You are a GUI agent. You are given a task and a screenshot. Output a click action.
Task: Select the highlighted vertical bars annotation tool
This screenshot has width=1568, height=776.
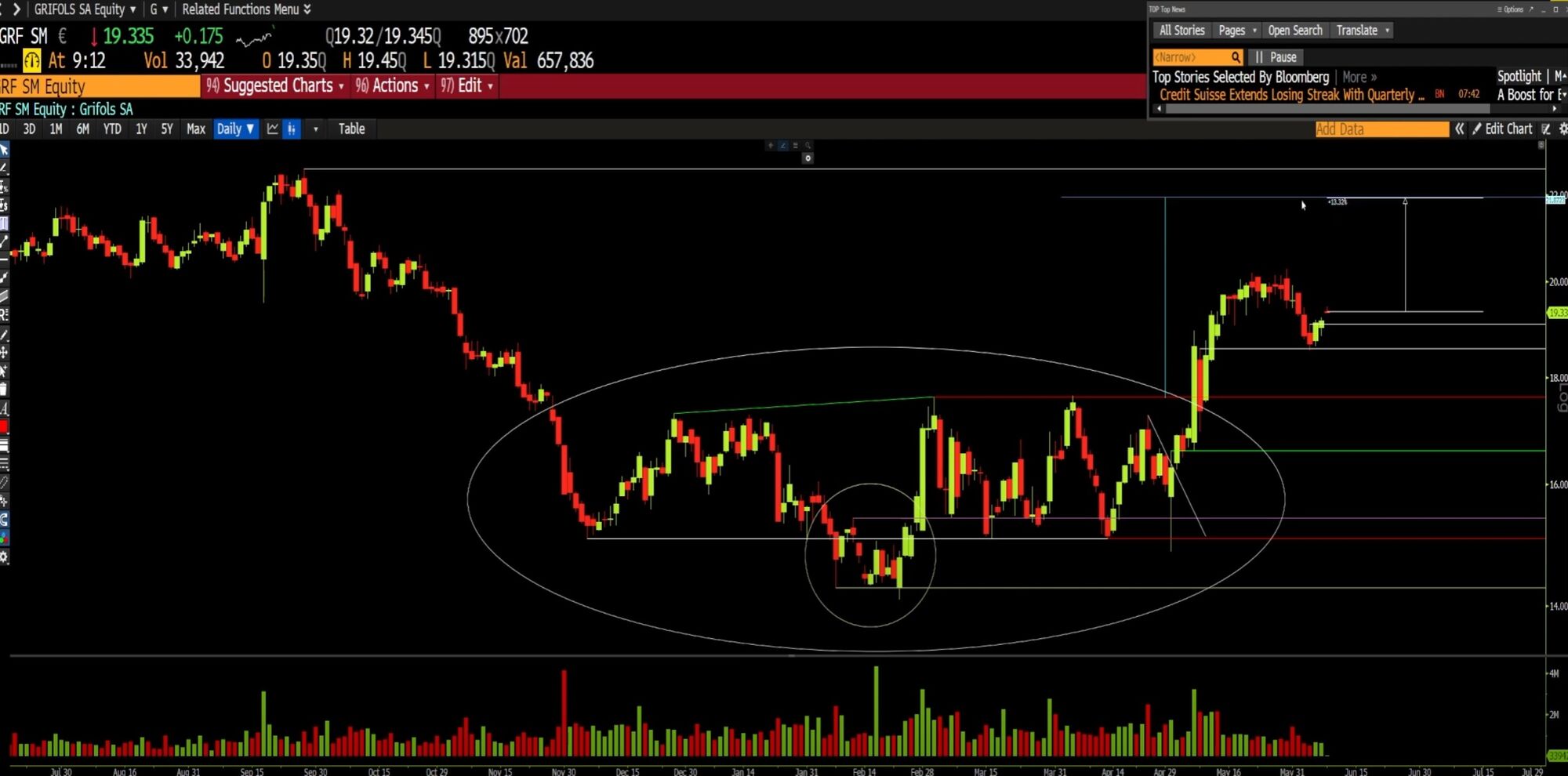[x=4, y=223]
